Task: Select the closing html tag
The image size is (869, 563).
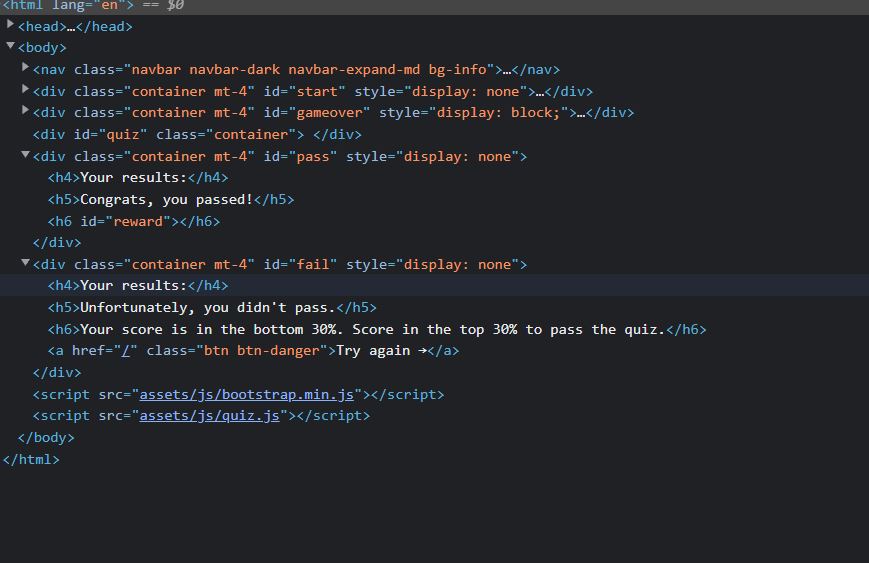Action: pos(31,460)
